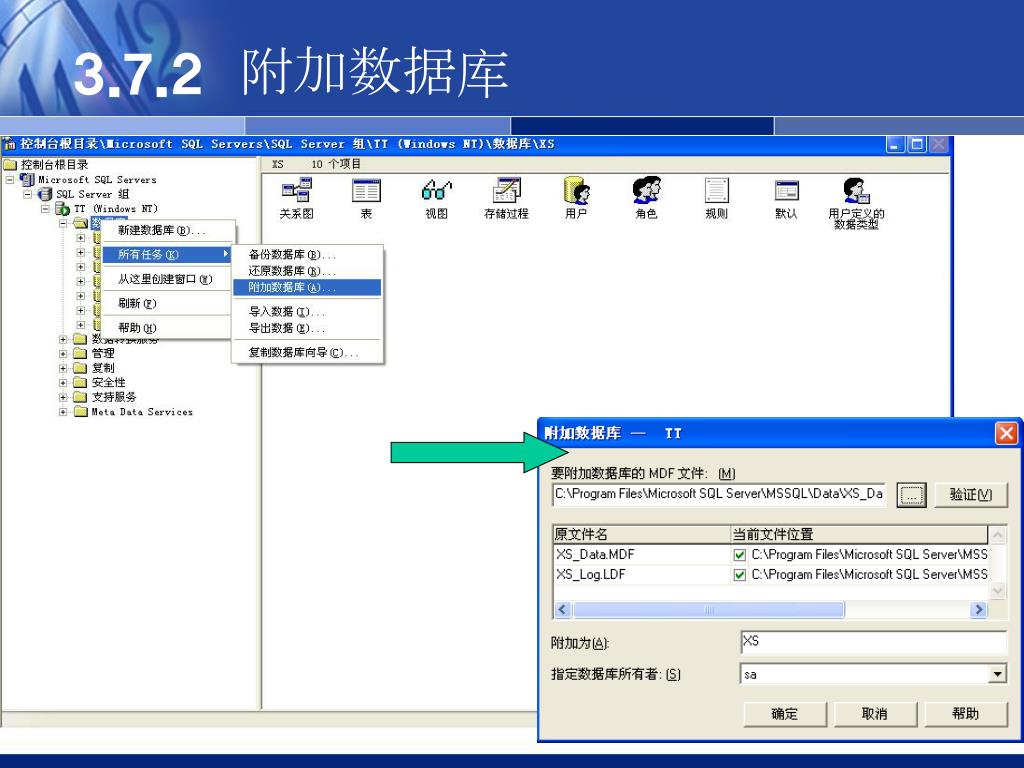Click the 验证(V) verify button
The image size is (1024, 768).
click(971, 495)
